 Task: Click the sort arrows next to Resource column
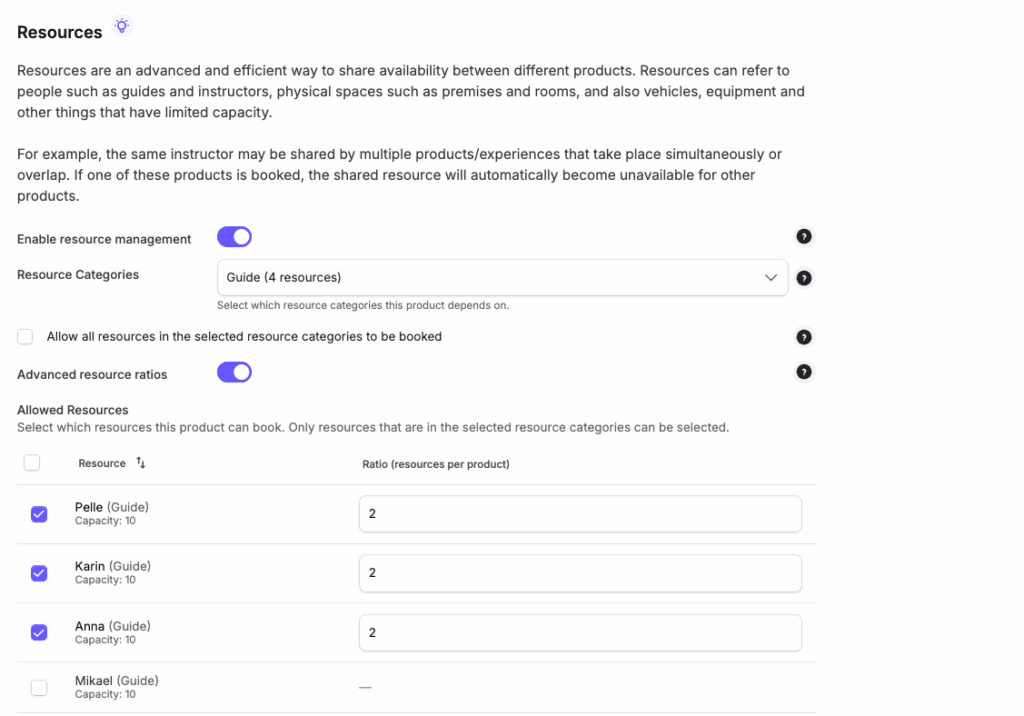pos(141,463)
